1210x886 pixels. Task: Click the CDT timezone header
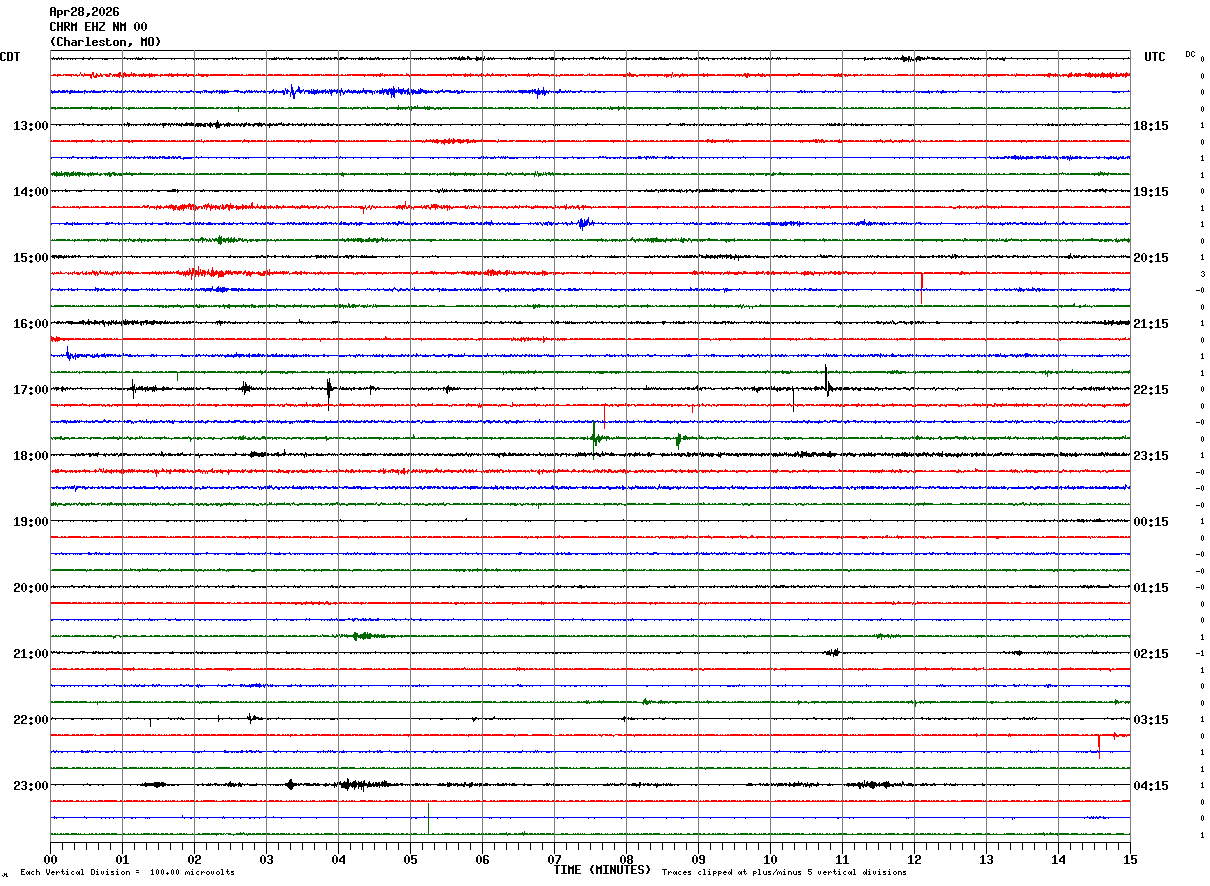(x=10, y=57)
